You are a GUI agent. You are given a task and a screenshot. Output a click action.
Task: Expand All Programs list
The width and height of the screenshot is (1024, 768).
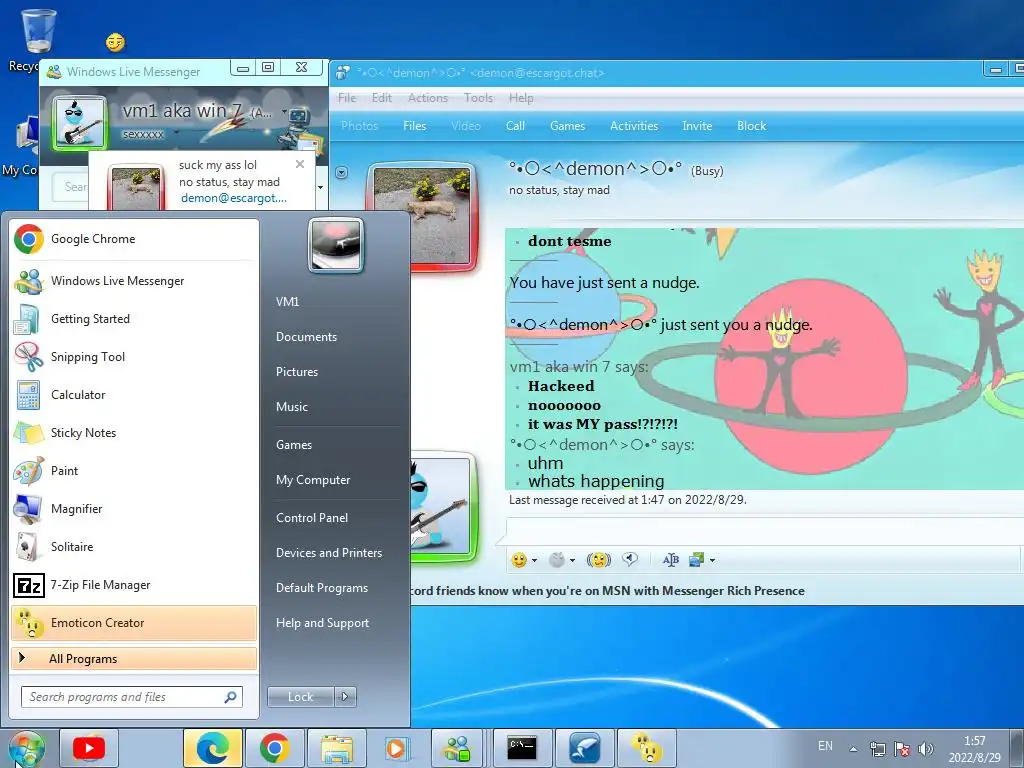click(x=134, y=658)
